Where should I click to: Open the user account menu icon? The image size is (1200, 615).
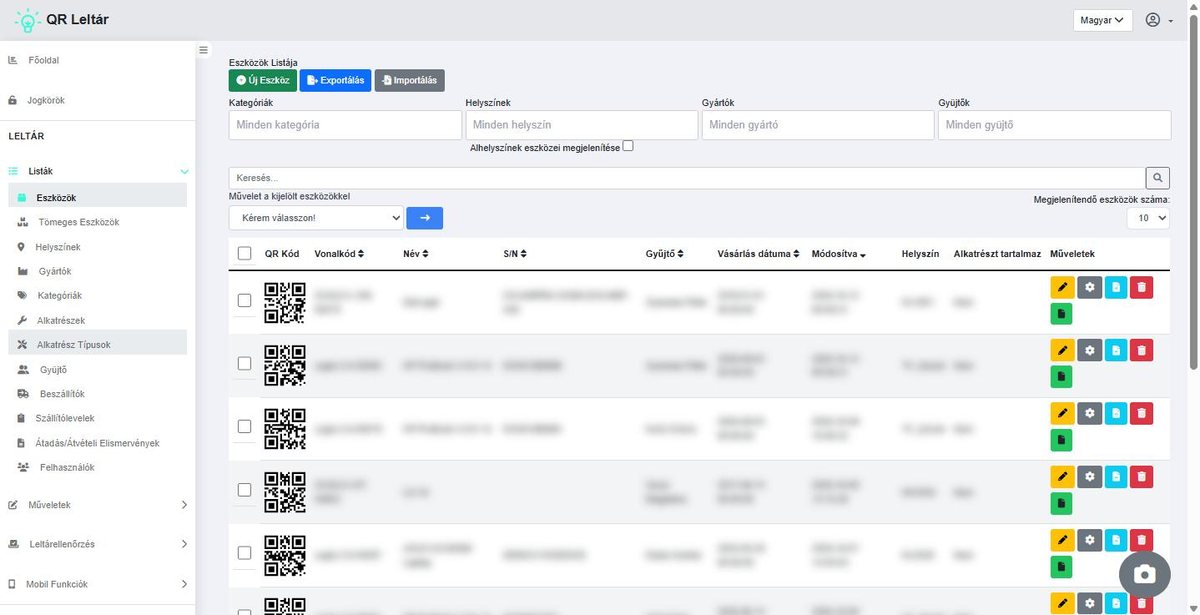click(1159, 20)
